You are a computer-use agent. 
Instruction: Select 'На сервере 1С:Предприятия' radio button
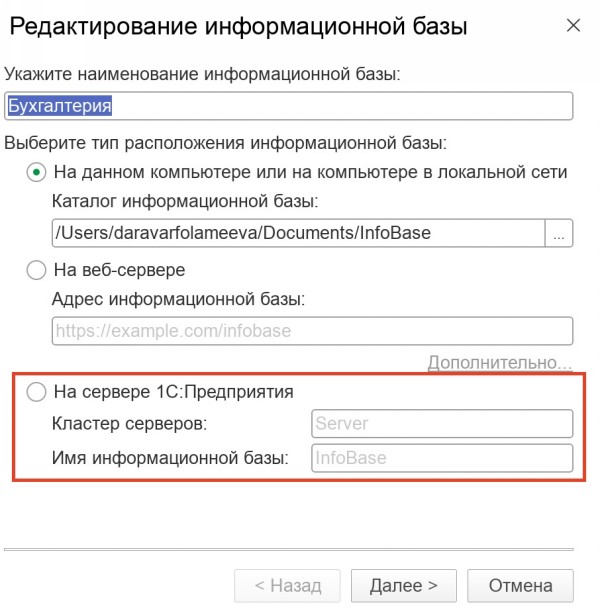(x=37, y=392)
